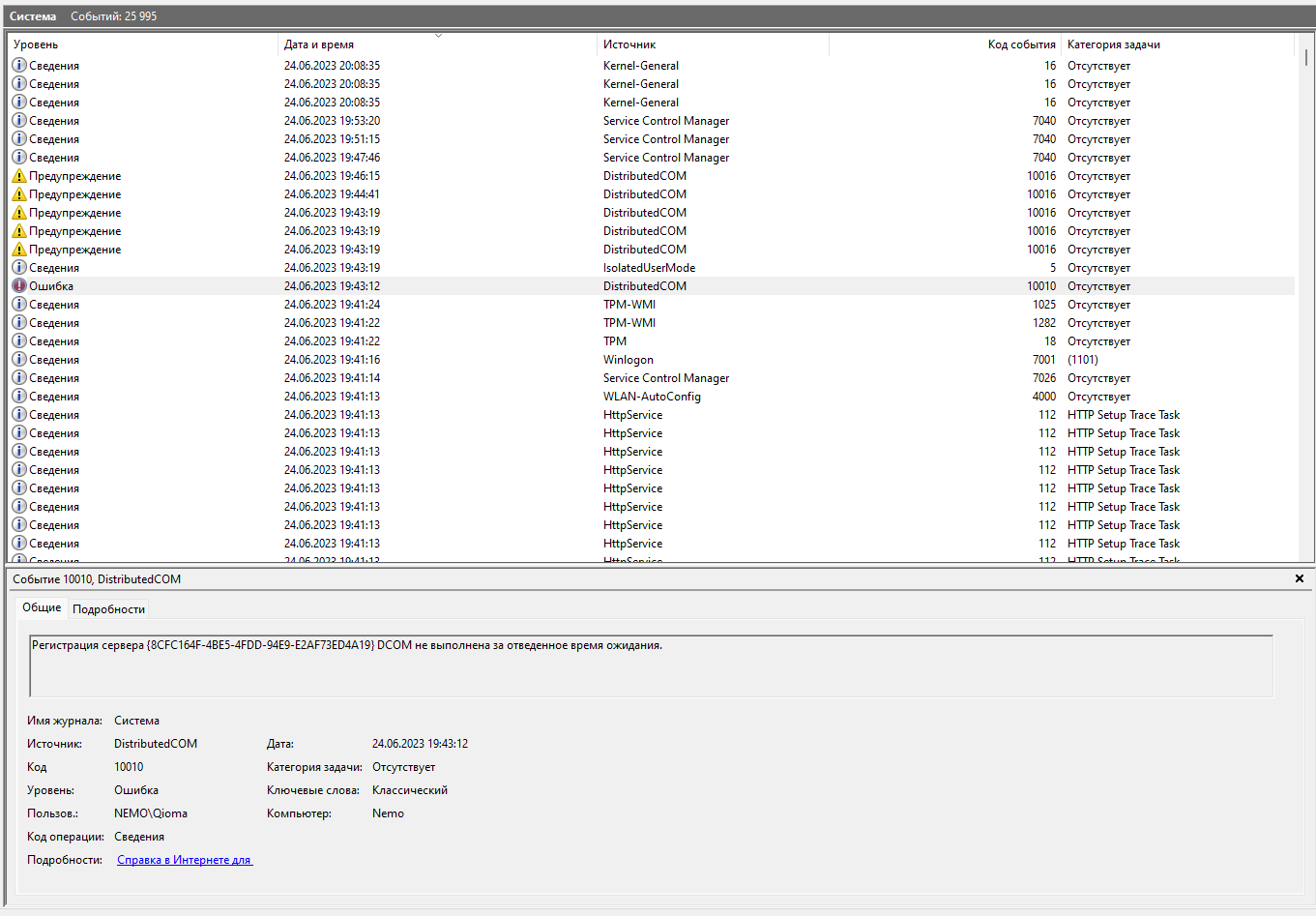Click the computer name value Nemo

coord(388,813)
